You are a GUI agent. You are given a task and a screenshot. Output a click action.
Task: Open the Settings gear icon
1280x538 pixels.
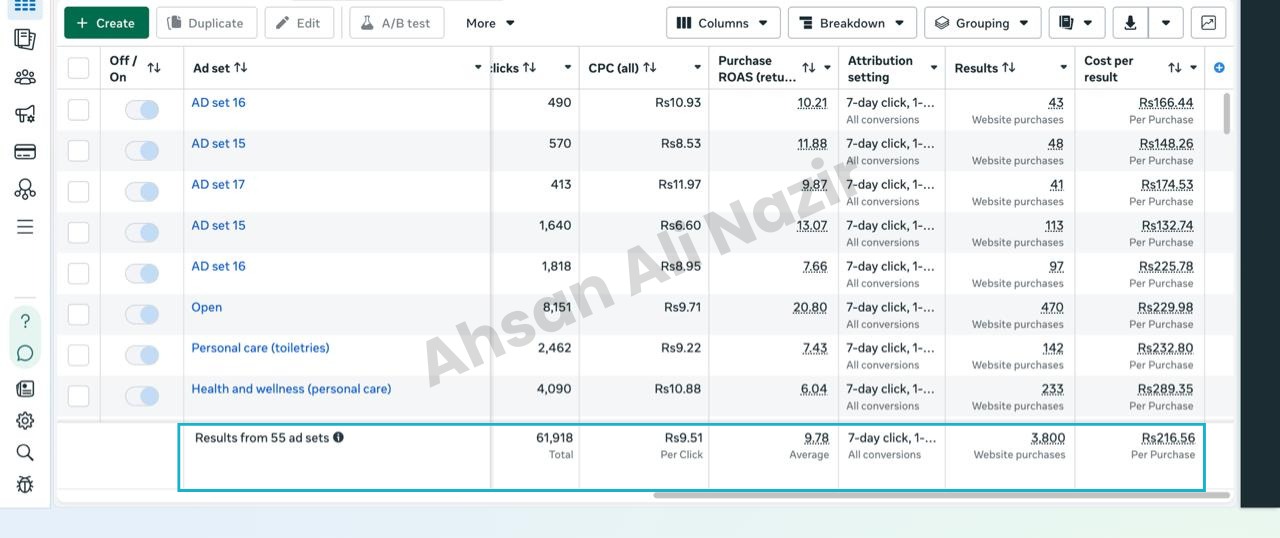pyautogui.click(x=25, y=420)
